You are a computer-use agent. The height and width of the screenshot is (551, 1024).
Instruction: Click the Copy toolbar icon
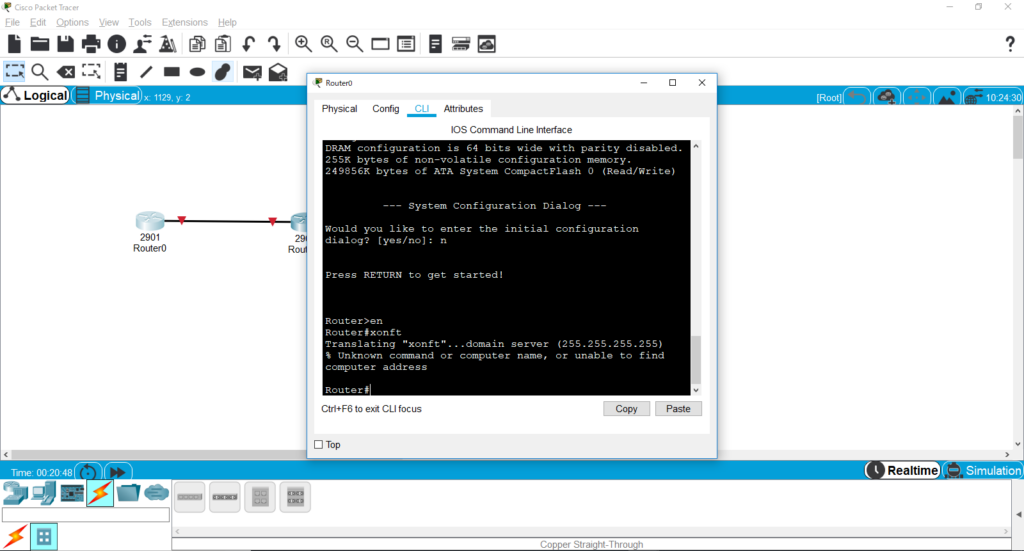(197, 44)
